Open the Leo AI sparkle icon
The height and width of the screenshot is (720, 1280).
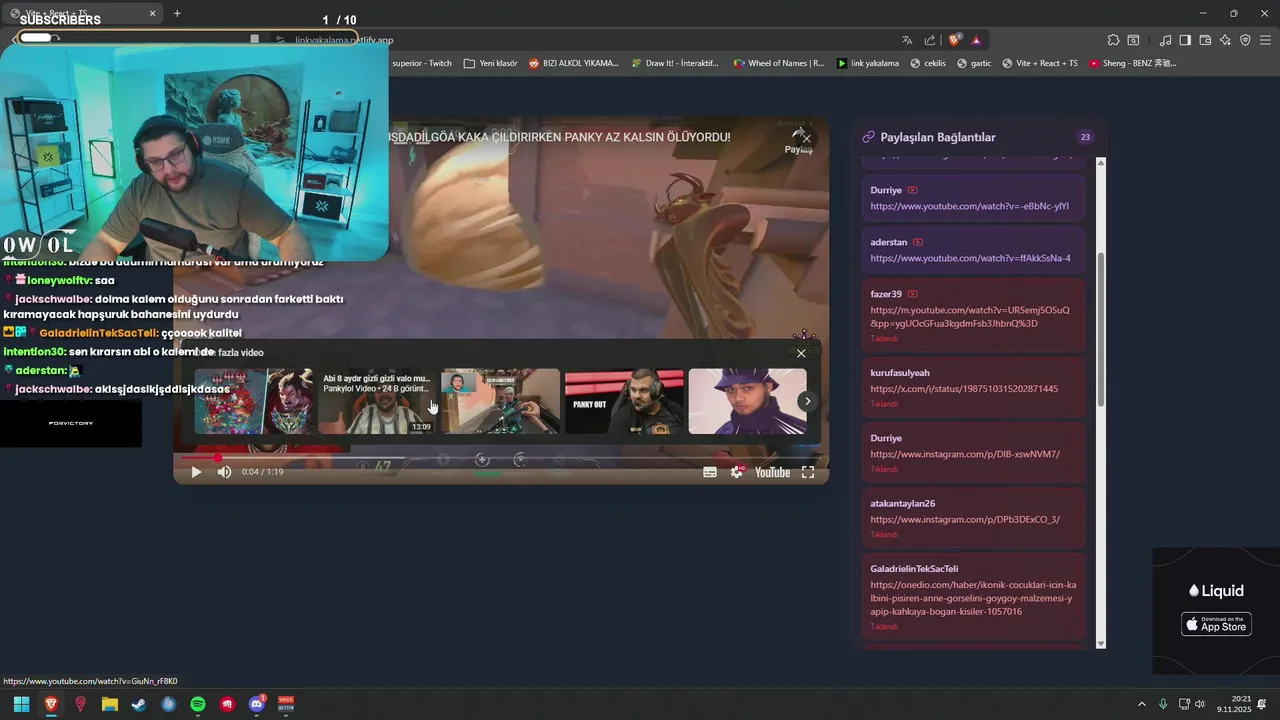[x=1225, y=40]
